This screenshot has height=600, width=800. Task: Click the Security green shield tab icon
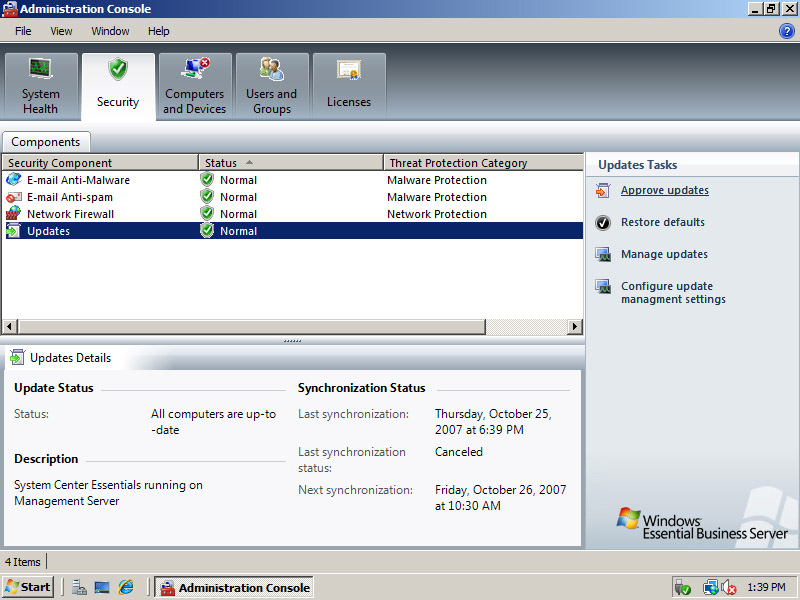click(118, 69)
